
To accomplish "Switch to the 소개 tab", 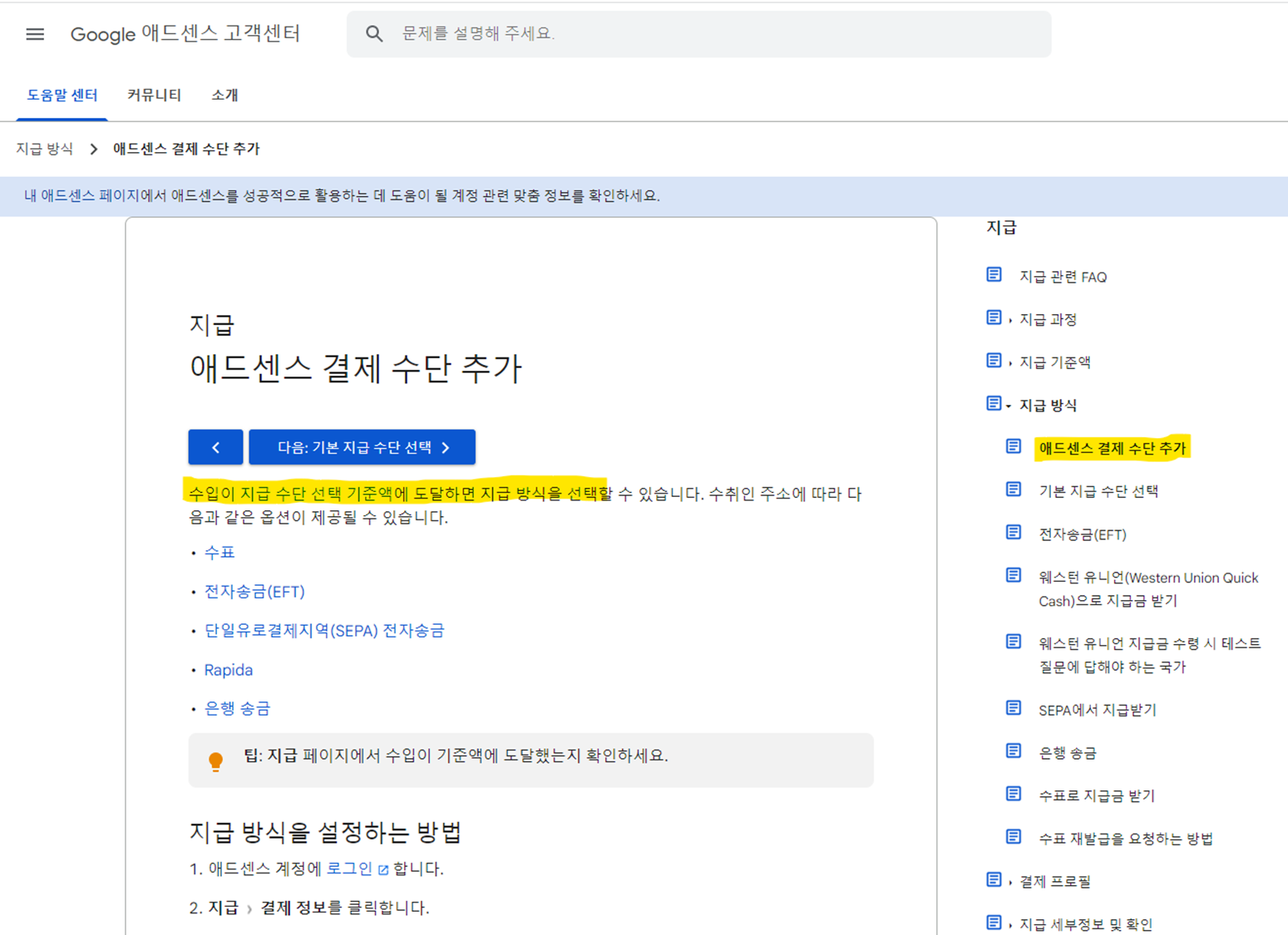I will click(225, 95).
